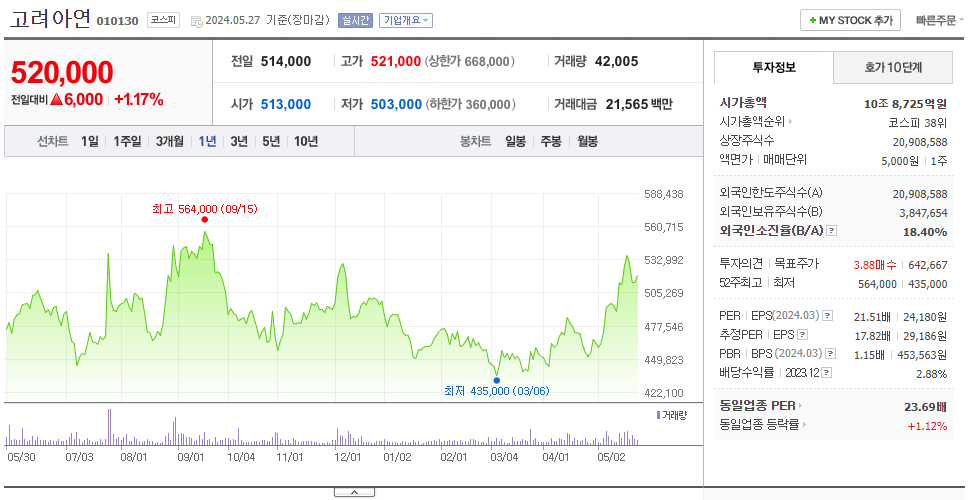Click the 거래량 value 42,005
968x500 pixels.
coord(617,61)
